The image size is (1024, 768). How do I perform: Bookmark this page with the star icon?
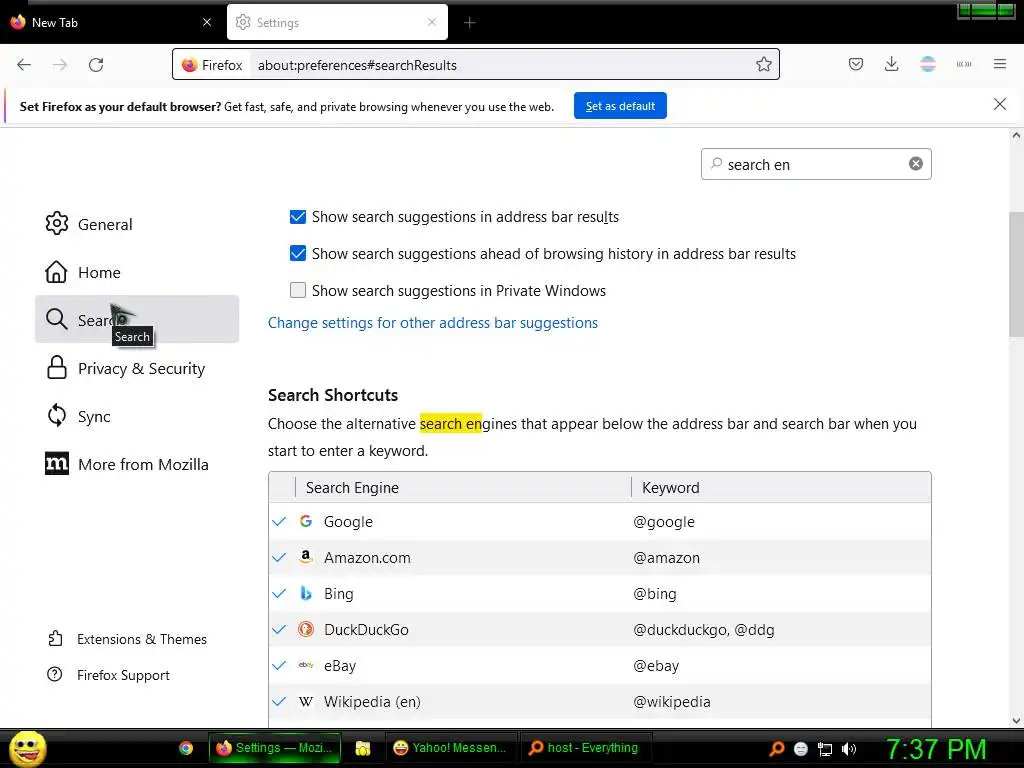coord(763,64)
